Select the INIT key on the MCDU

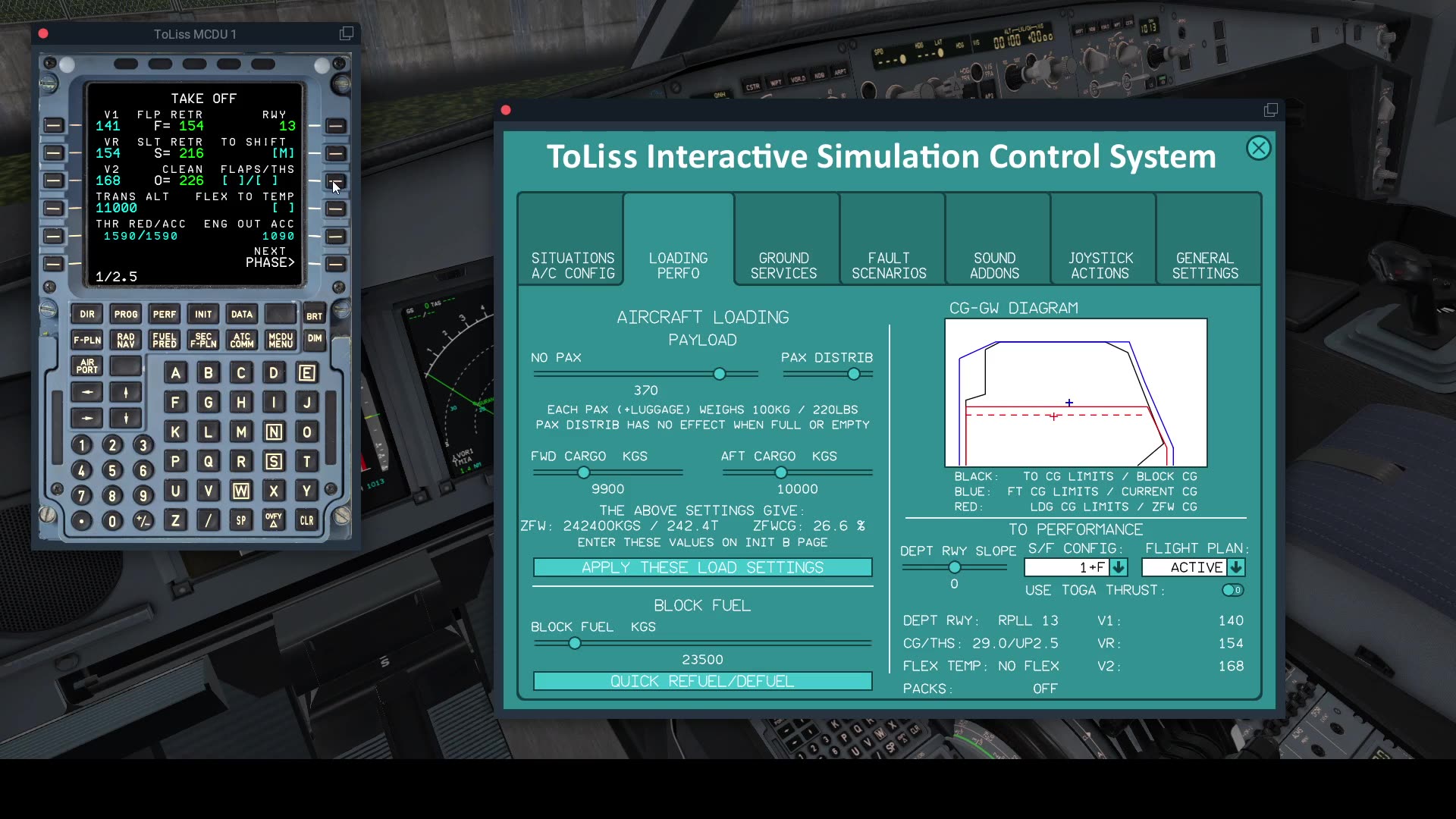(203, 314)
